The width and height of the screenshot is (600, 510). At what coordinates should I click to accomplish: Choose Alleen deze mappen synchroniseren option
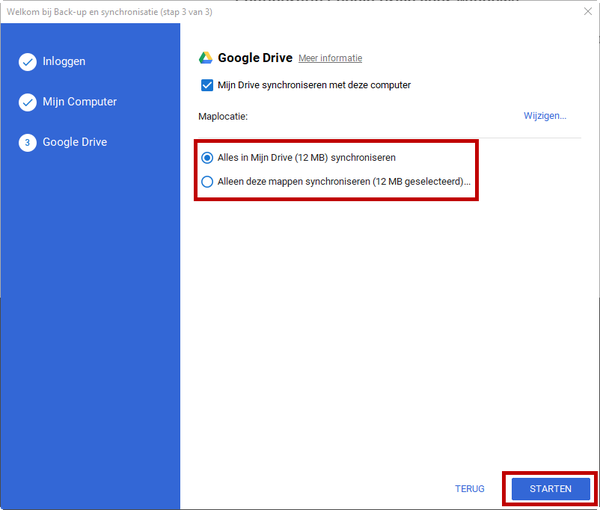tap(207, 182)
